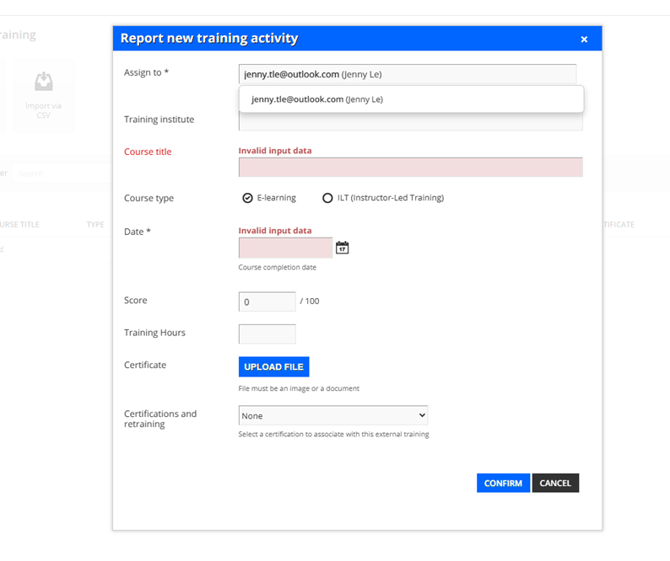Close the Report new training activity dialog
Screen dimensions: 670x561
pos(584,39)
